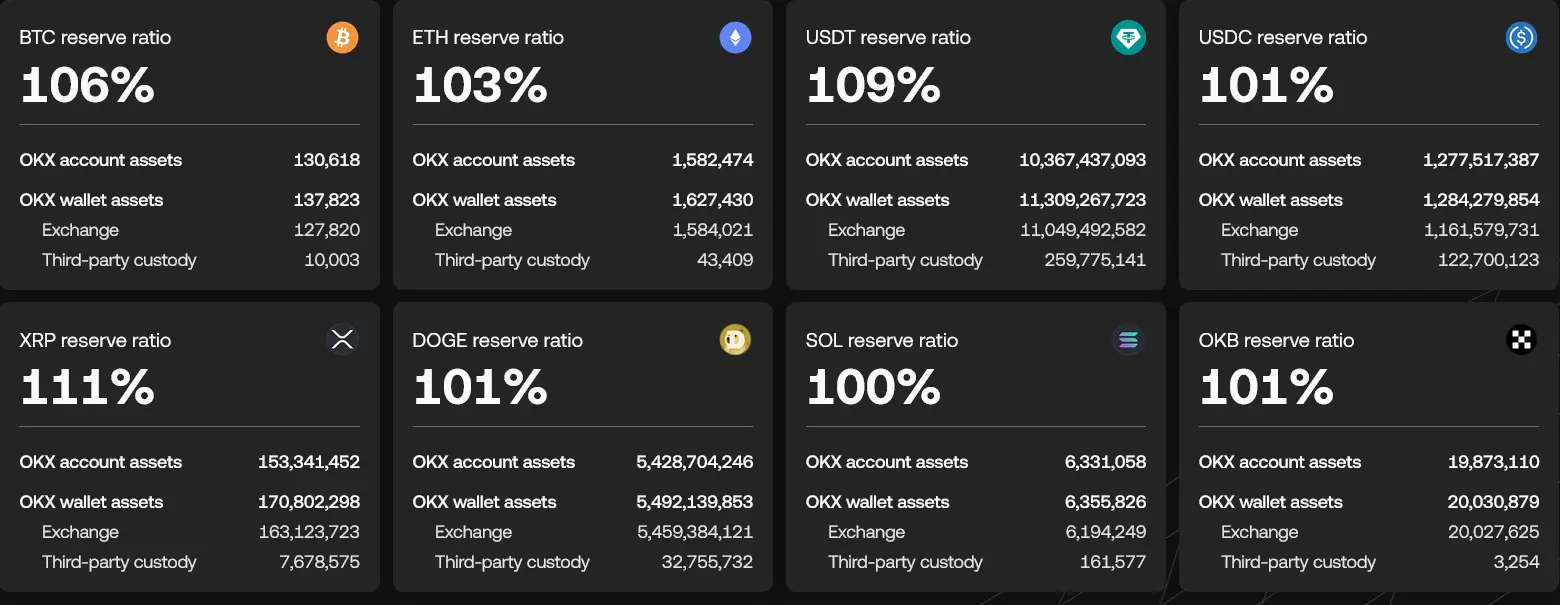Select the SOL Third-party custody label
Screen dimensions: 1560x605
[905, 561]
